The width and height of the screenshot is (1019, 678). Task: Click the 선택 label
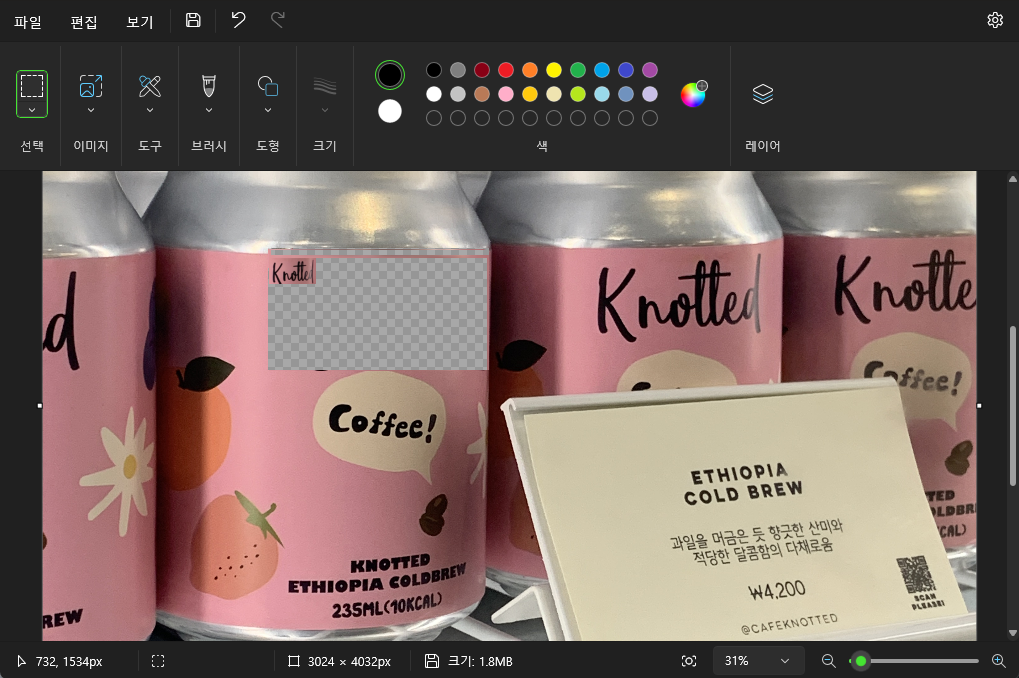pyautogui.click(x=32, y=146)
